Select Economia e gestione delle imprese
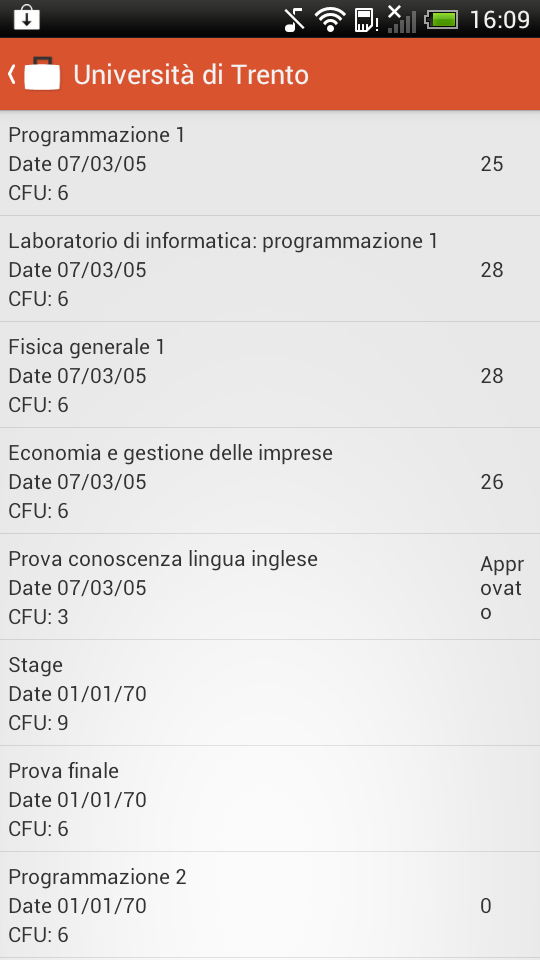This screenshot has width=540, height=960. click(270, 481)
